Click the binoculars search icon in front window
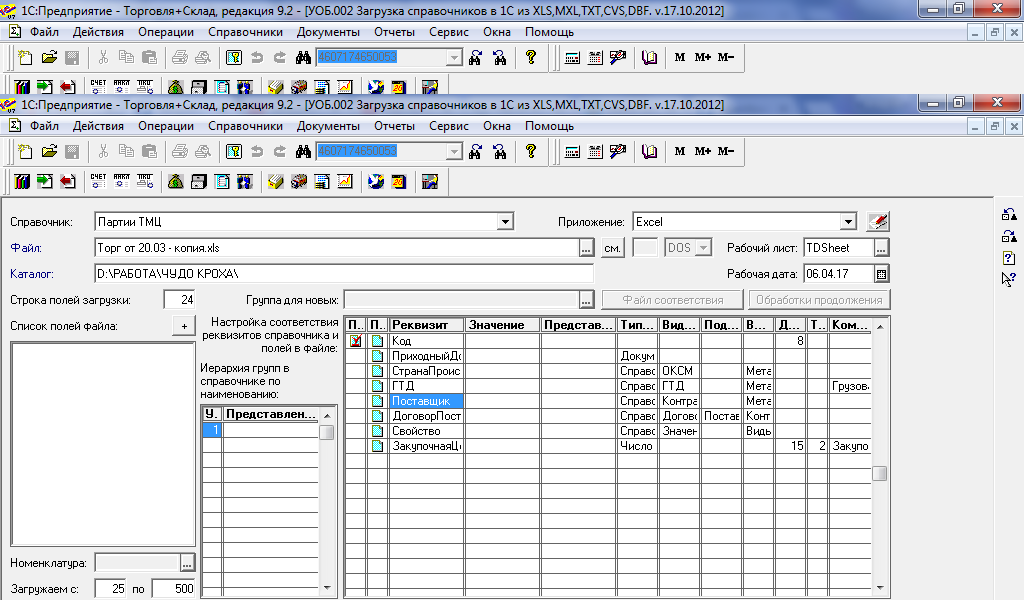The width and height of the screenshot is (1024, 600). click(x=303, y=151)
